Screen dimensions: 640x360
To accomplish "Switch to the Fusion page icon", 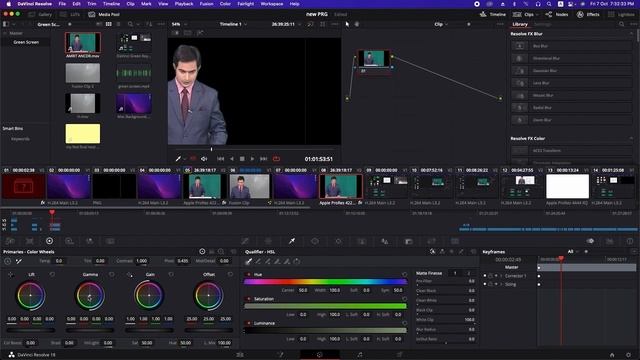I will click(280, 355).
